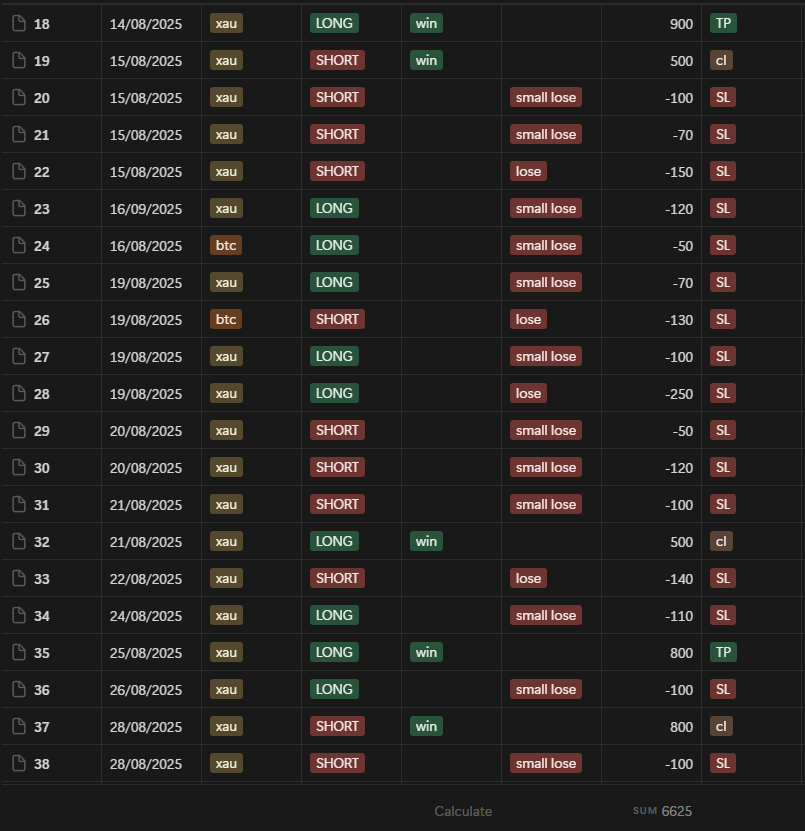Click the TP tag in row 18
The image size is (805, 831).
pyautogui.click(x=722, y=23)
